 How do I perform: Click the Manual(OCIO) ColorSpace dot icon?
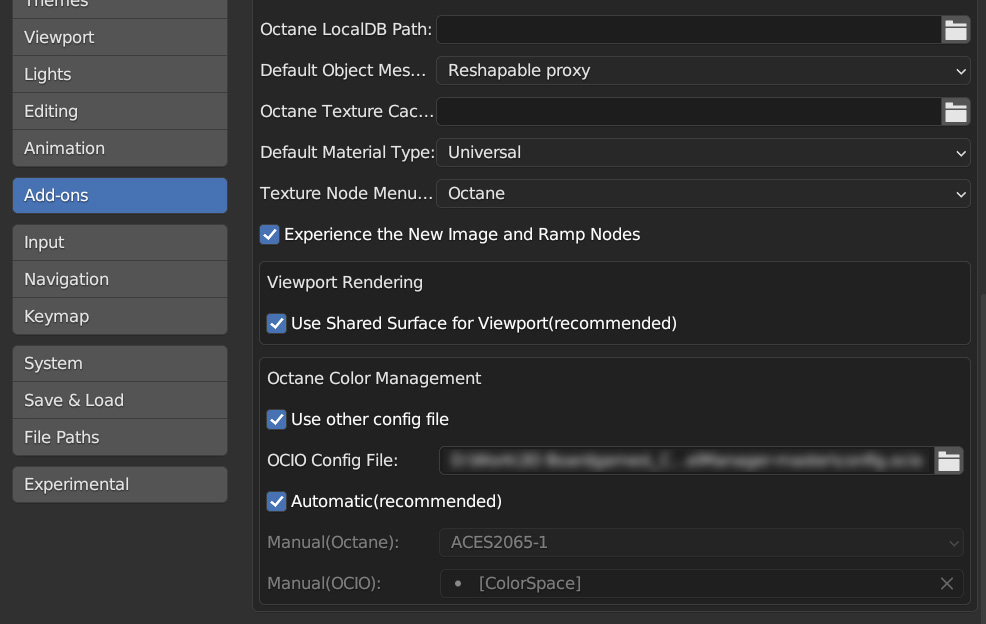pos(458,584)
